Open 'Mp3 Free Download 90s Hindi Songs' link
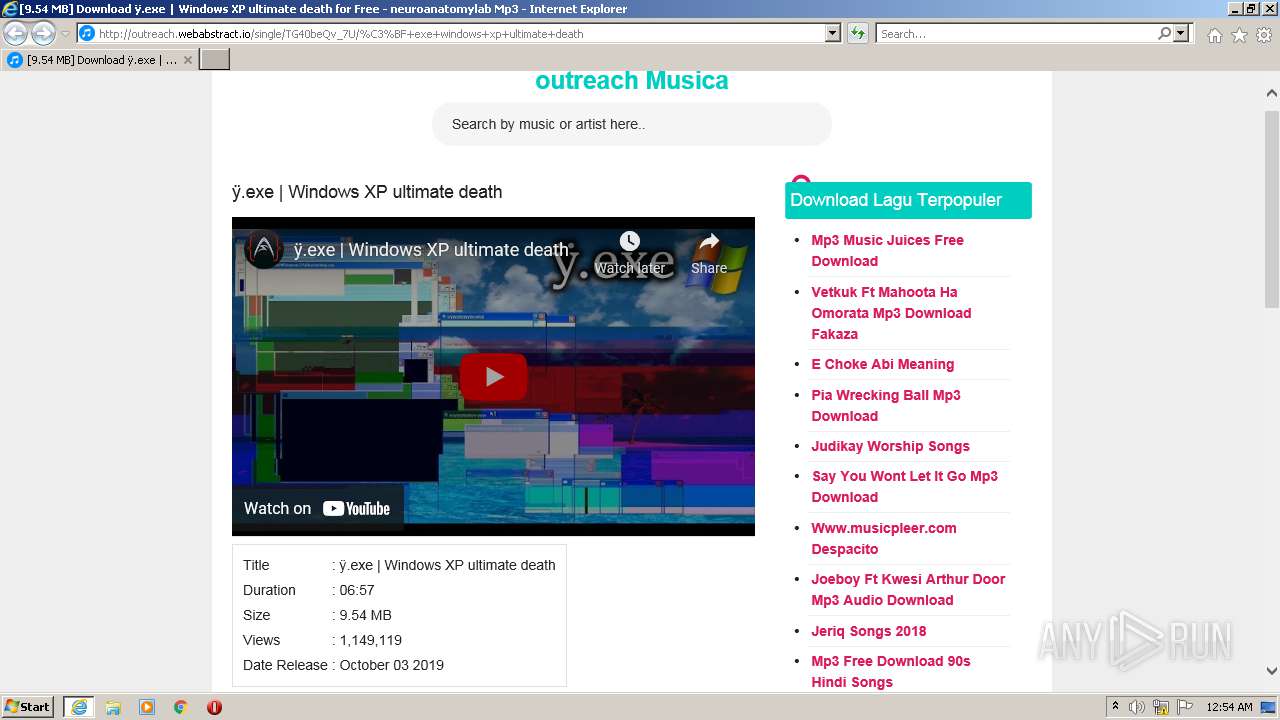 (x=890, y=671)
